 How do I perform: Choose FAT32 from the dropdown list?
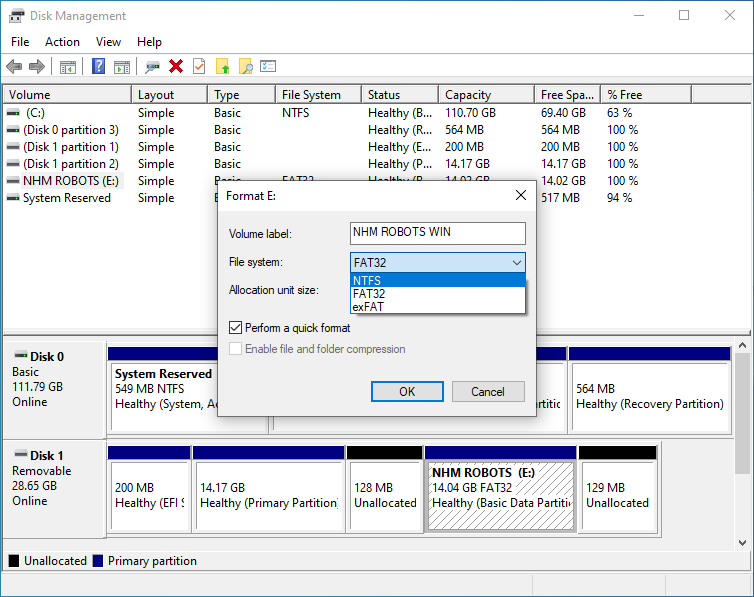(x=438, y=293)
